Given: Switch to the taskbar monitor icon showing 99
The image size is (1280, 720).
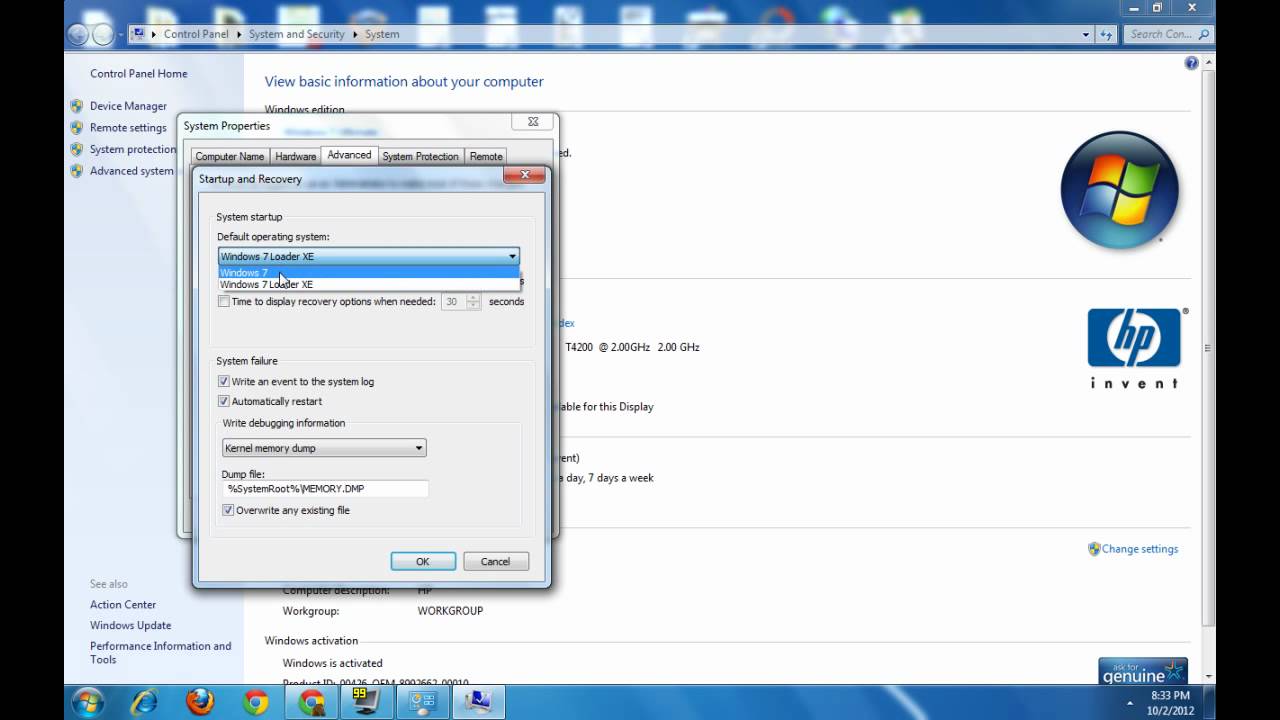Looking at the screenshot, I should click(367, 702).
